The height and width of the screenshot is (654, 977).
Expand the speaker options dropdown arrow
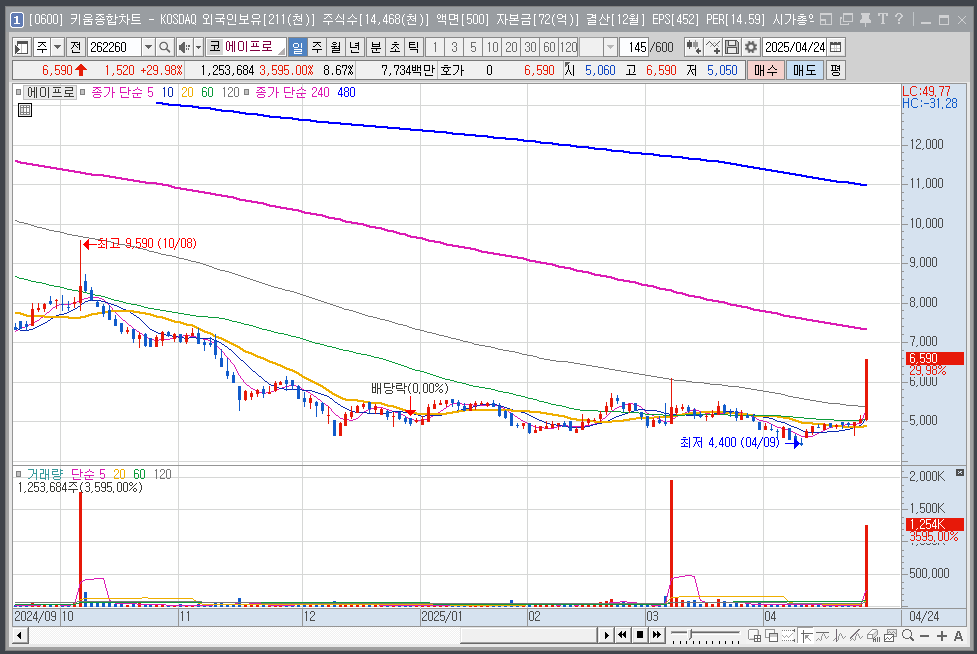pyautogui.click(x=198, y=47)
